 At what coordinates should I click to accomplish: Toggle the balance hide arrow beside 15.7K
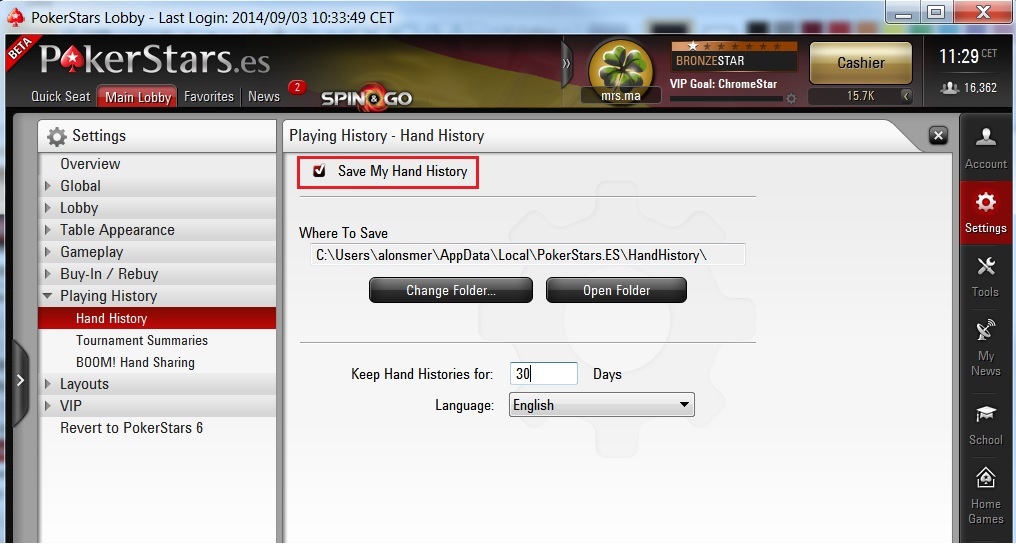906,96
